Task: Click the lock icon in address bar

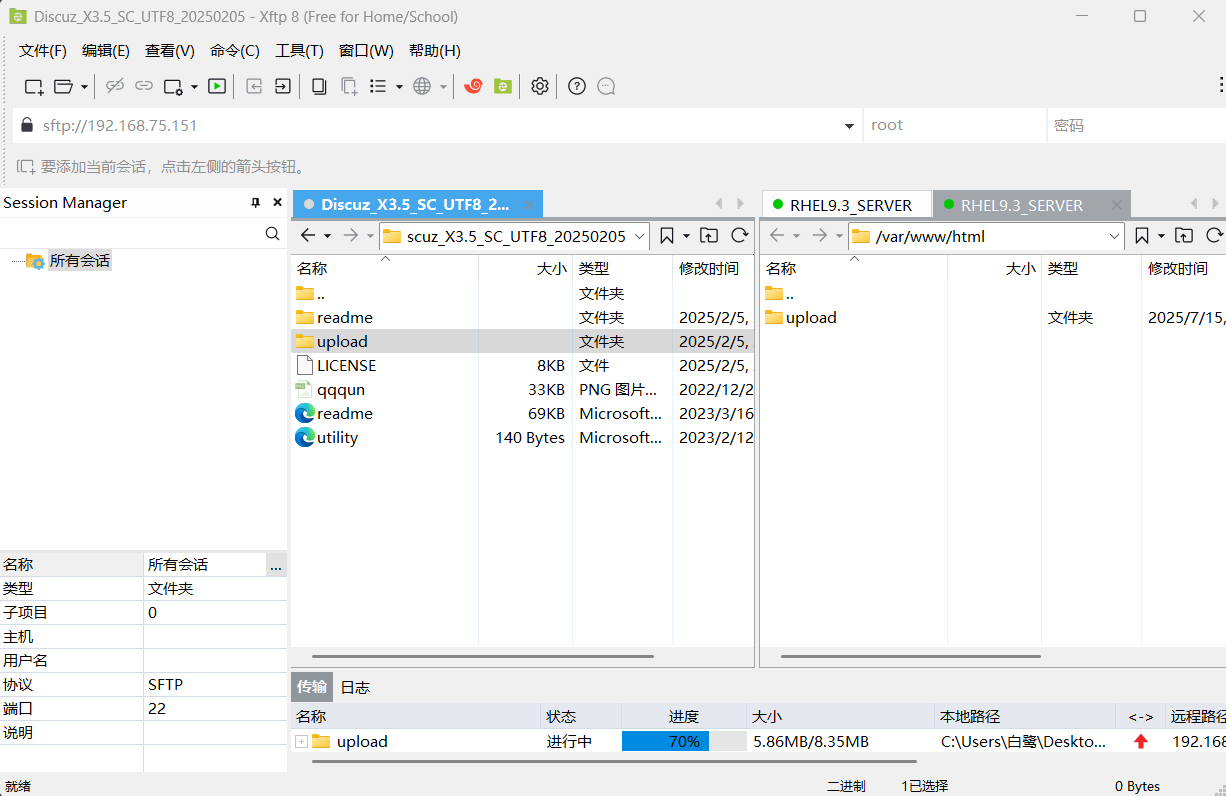Action: point(27,125)
